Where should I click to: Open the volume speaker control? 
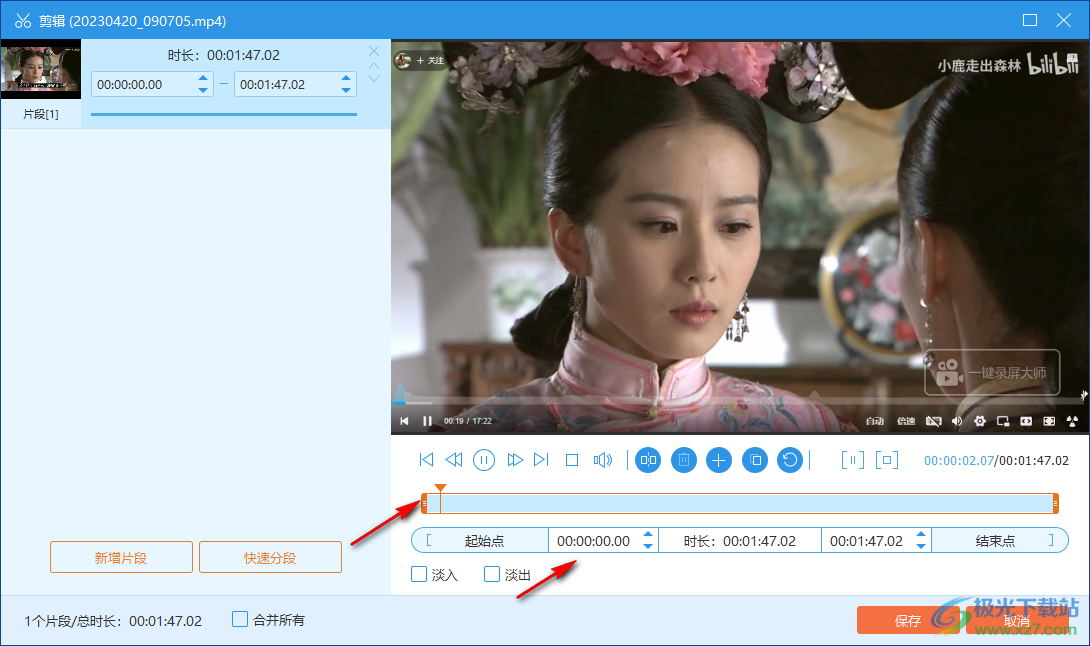coord(603,460)
